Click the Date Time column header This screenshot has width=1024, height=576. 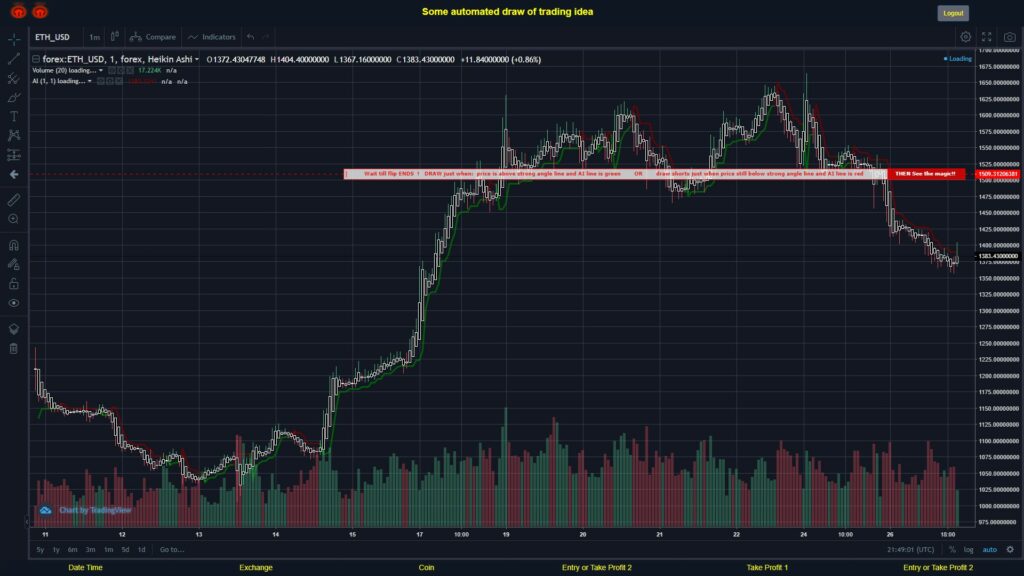pyautogui.click(x=86, y=568)
